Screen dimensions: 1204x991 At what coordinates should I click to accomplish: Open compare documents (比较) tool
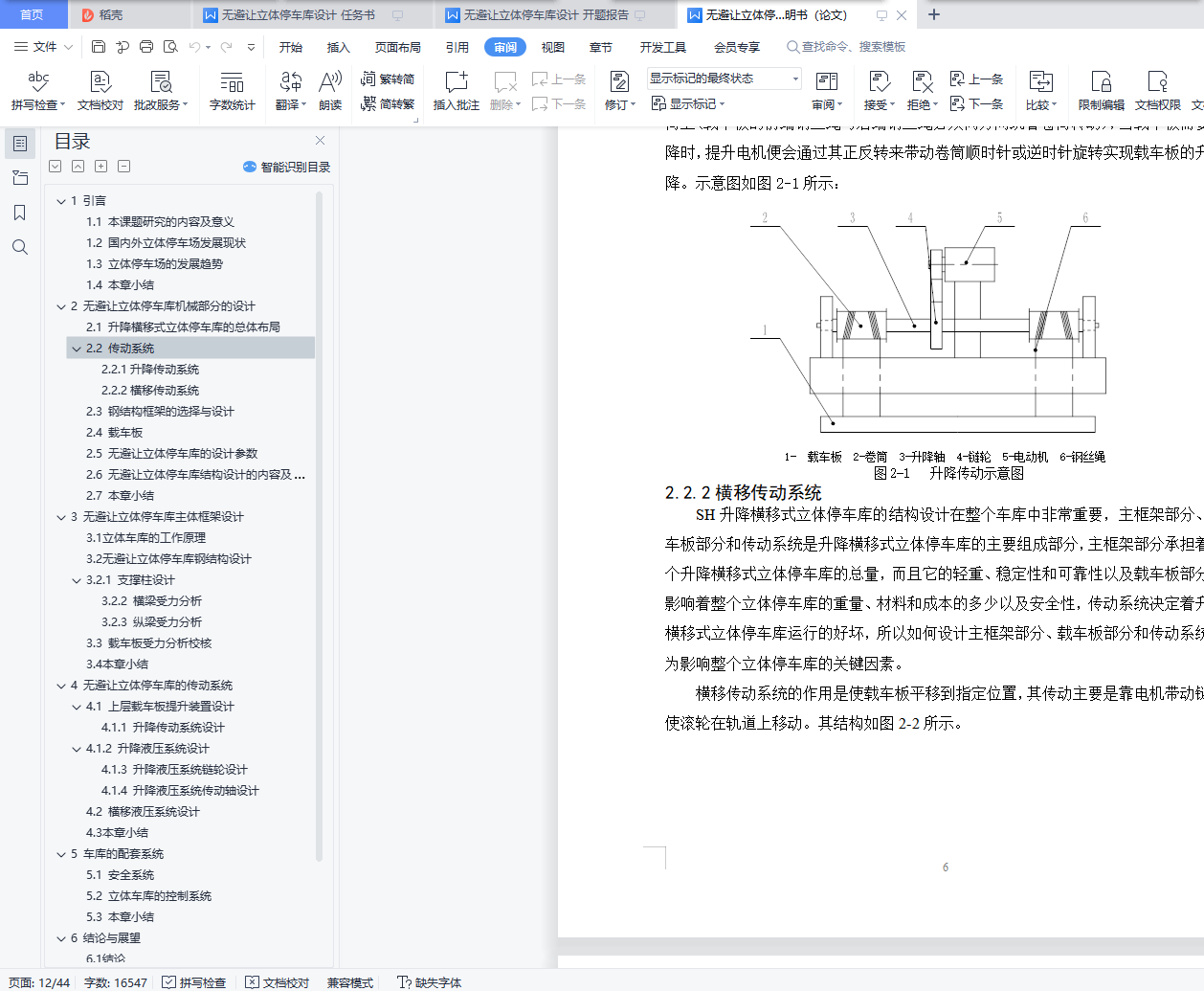point(1041,91)
